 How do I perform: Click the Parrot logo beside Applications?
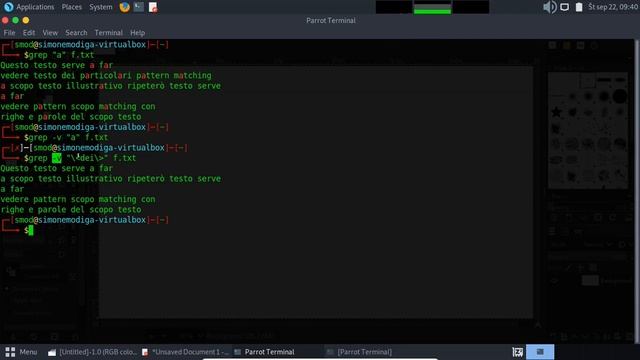click(8, 7)
